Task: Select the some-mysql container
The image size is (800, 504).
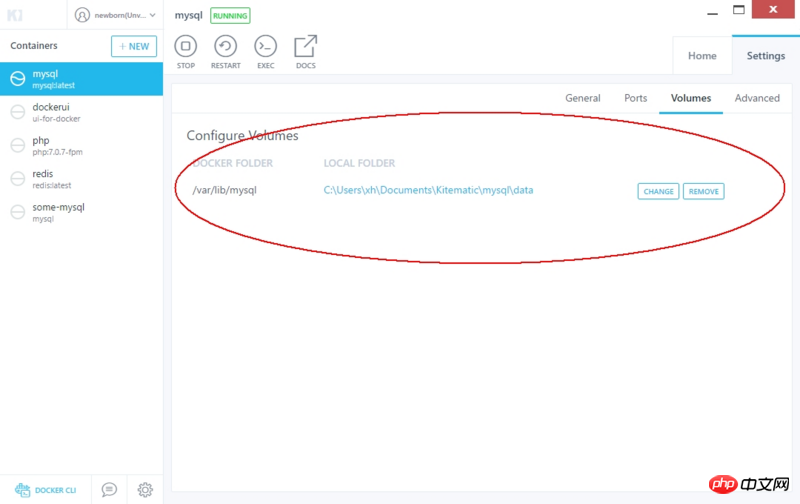Action: click(x=82, y=212)
